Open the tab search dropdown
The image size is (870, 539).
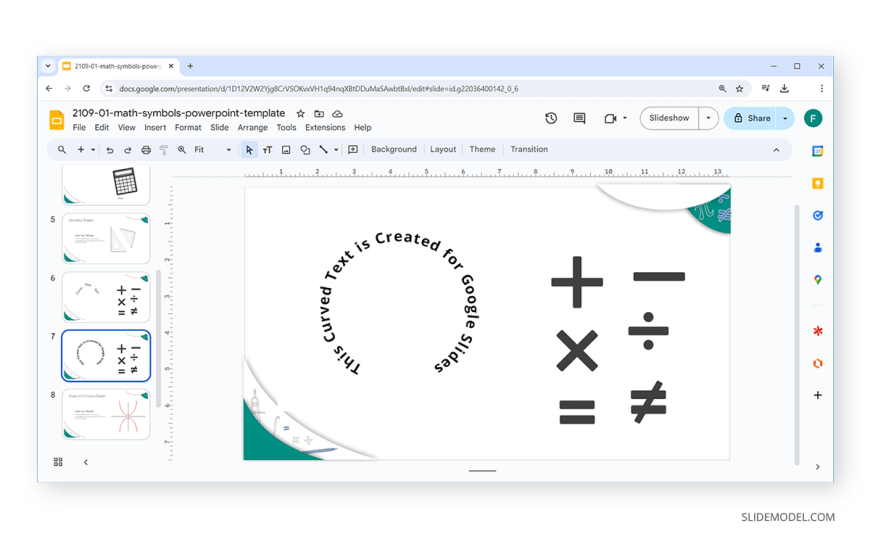[x=48, y=66]
